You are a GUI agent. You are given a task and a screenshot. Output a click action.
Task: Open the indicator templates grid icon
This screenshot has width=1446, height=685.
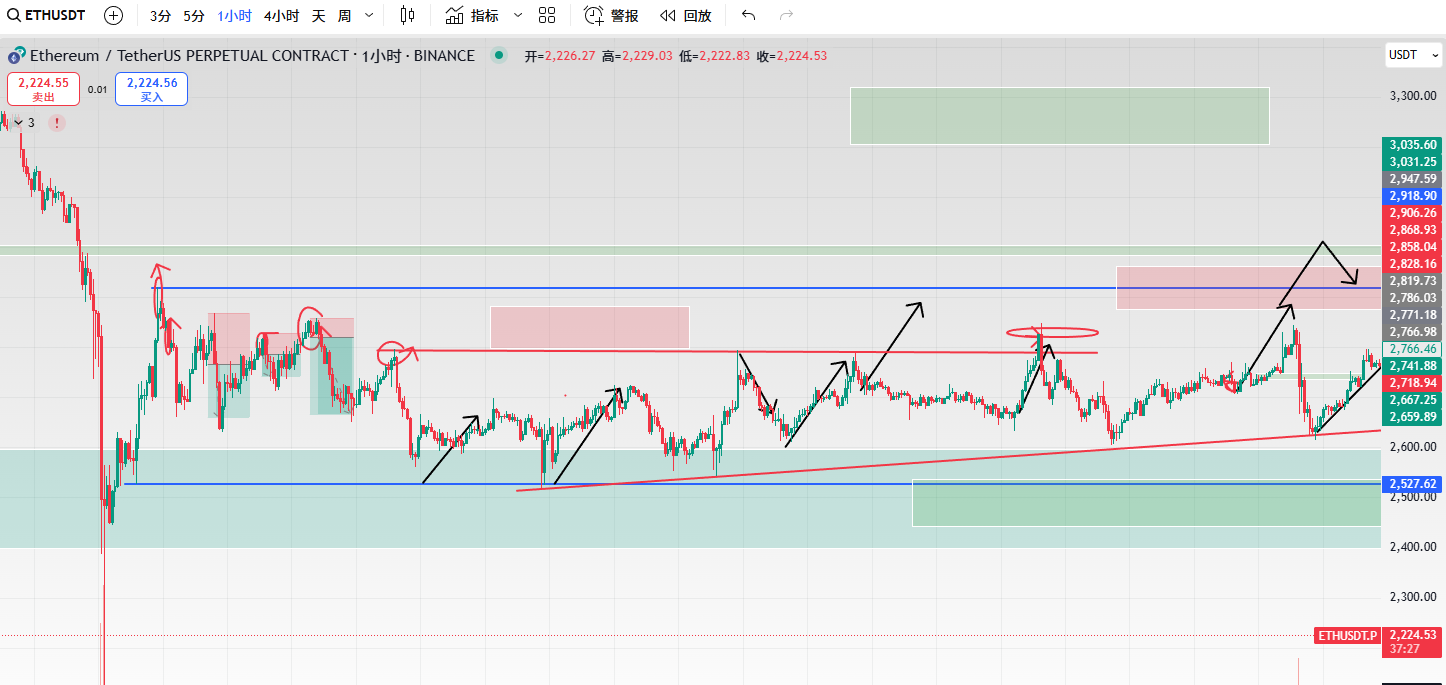[x=547, y=15]
